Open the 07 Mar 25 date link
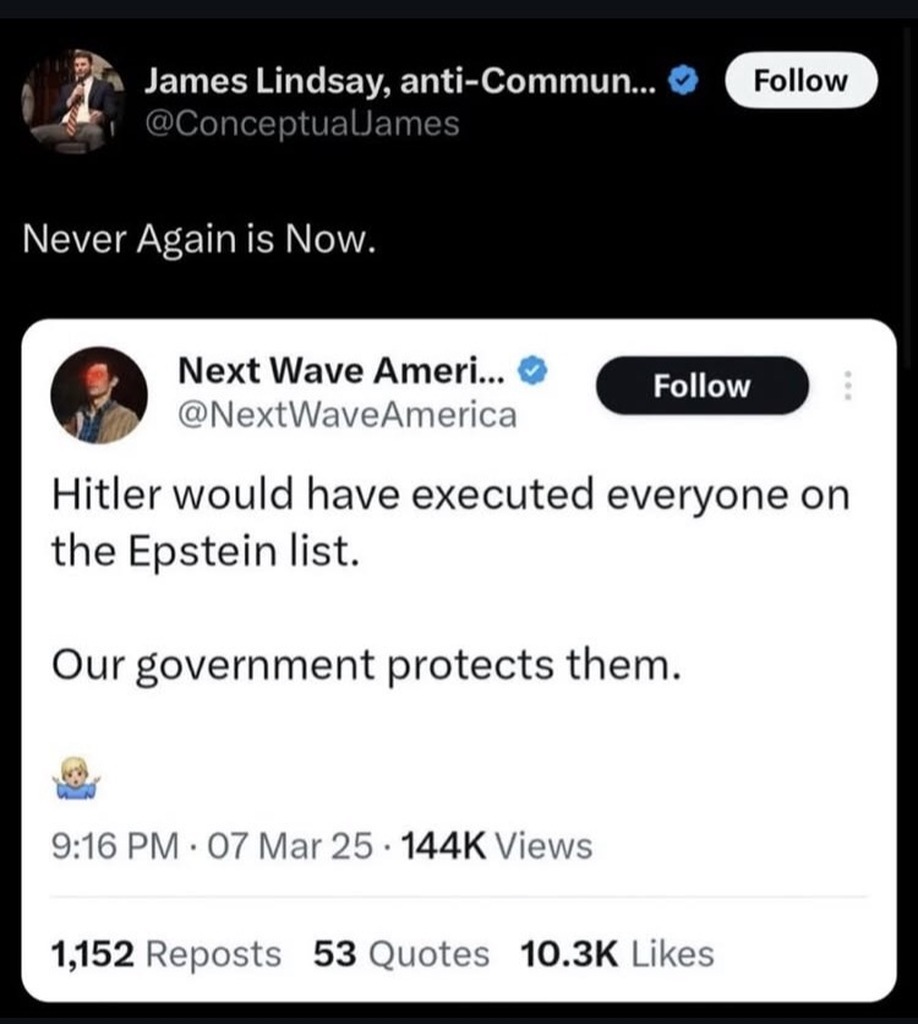The height and width of the screenshot is (1024, 918). point(290,846)
